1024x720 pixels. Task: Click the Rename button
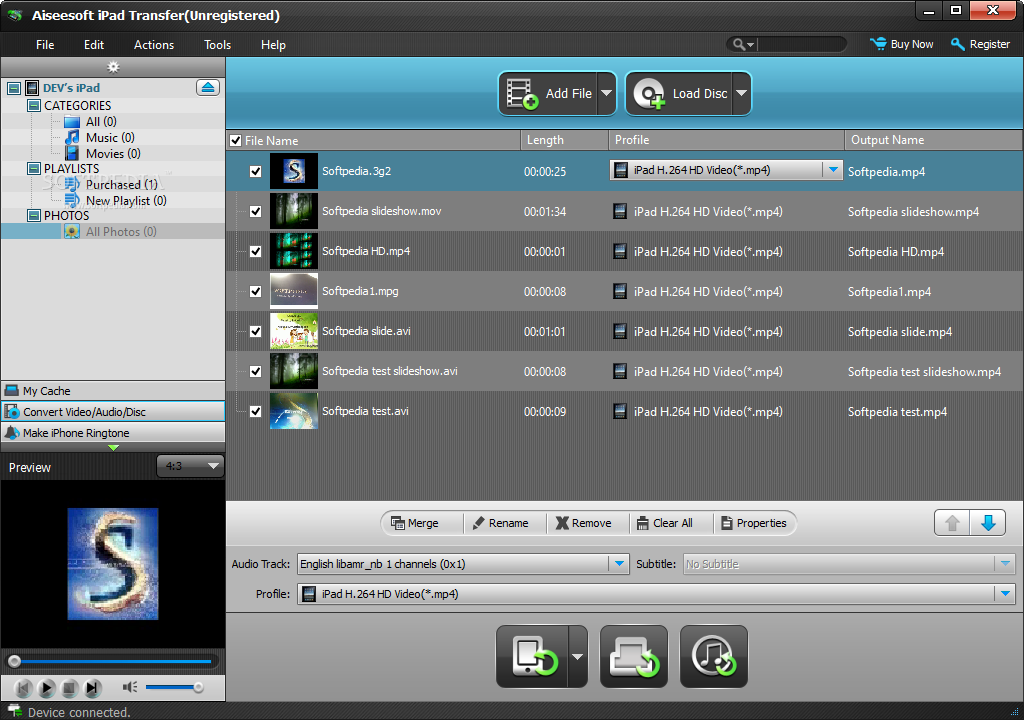pyautogui.click(x=500, y=523)
